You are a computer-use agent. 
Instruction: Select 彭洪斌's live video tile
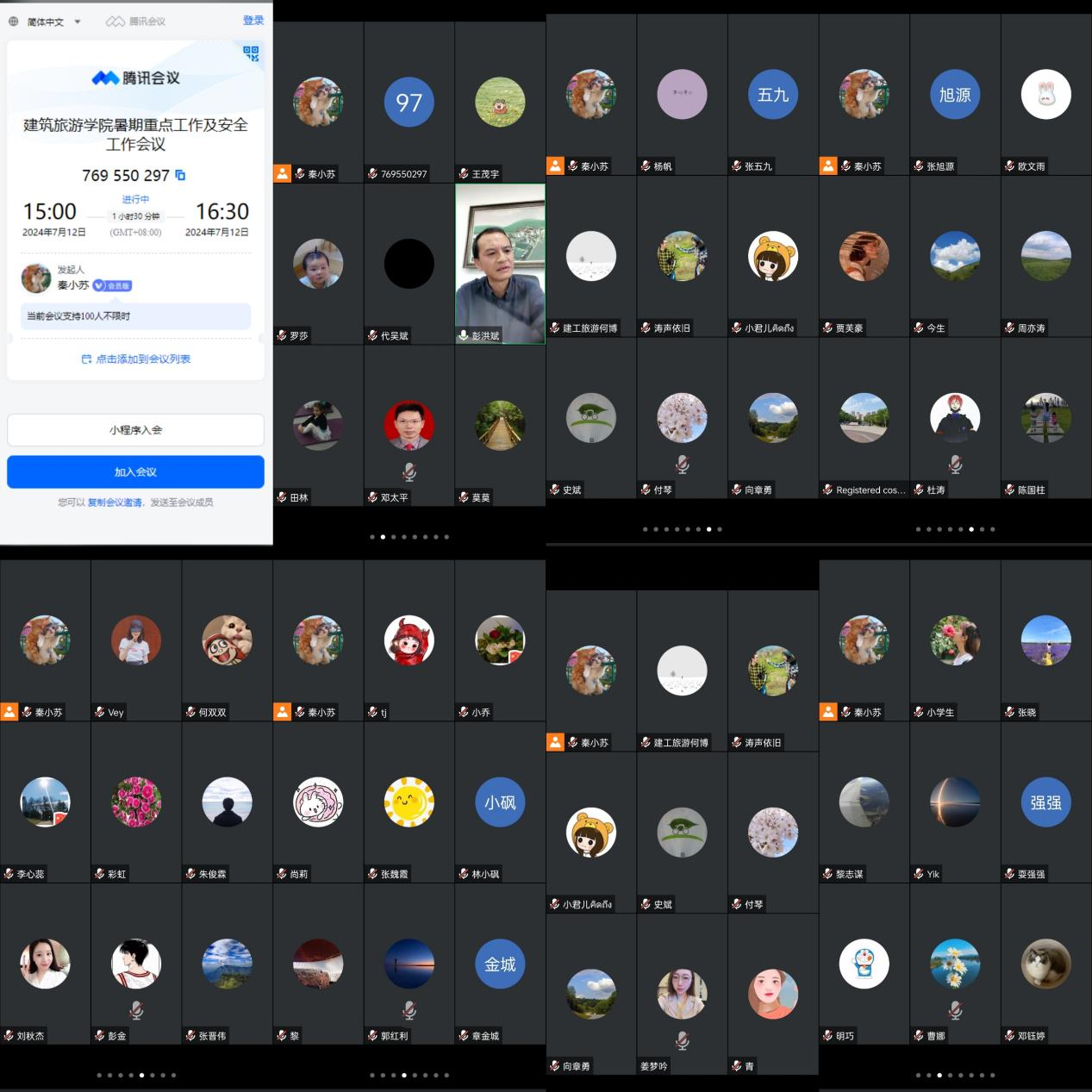pos(500,263)
